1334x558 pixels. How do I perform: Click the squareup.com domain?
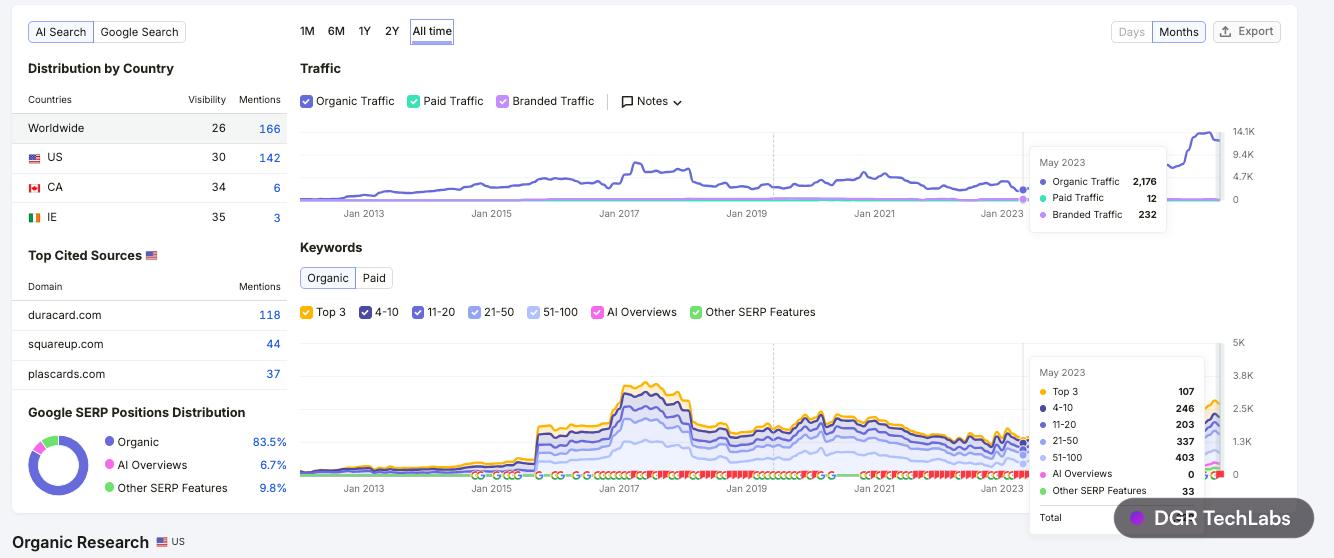click(65, 344)
